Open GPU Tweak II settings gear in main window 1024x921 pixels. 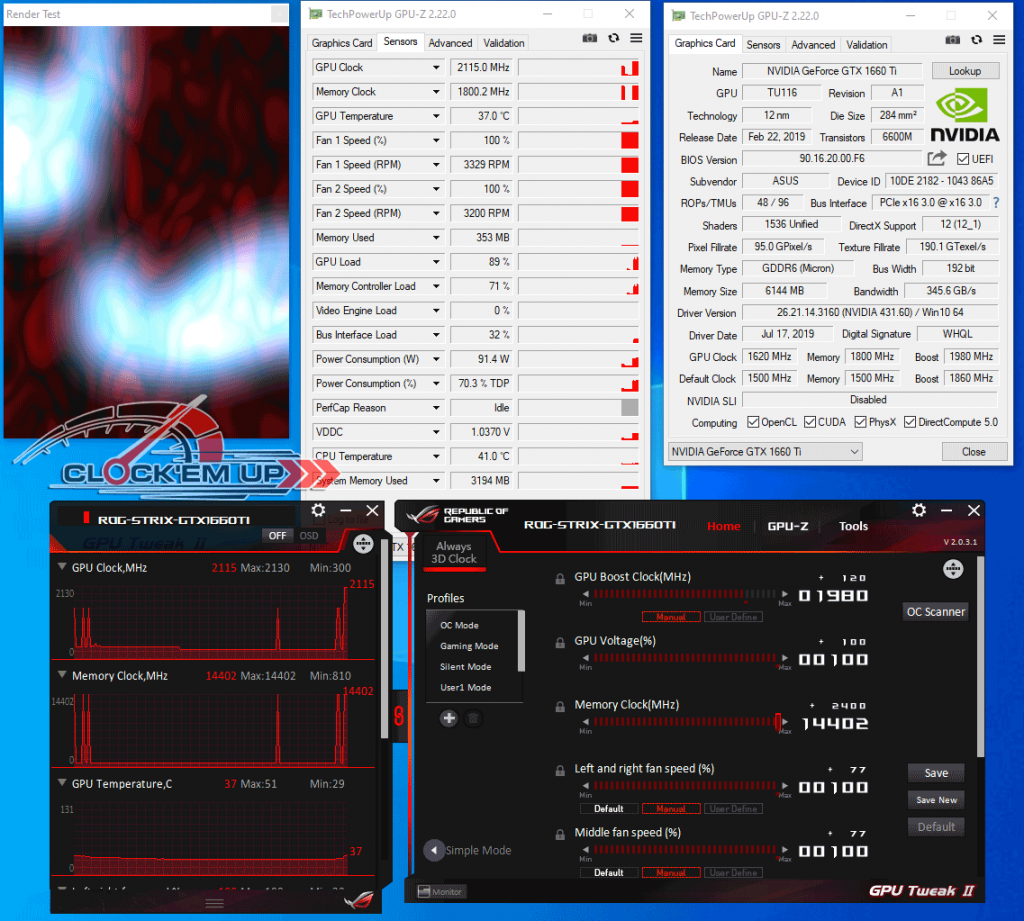click(x=919, y=511)
